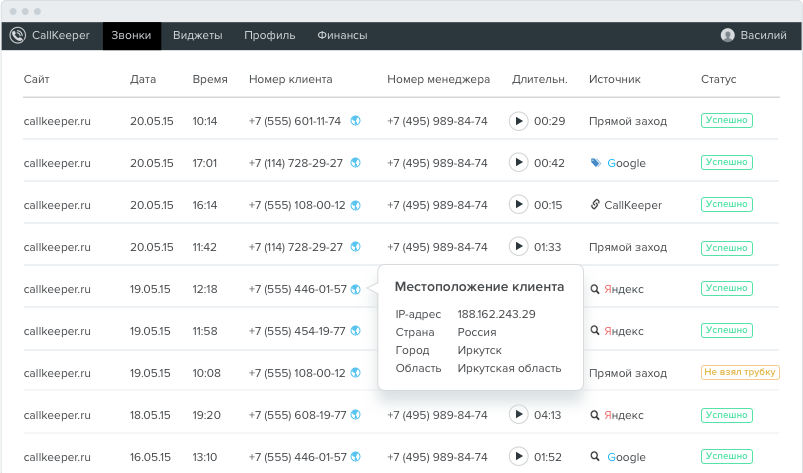Screen dimensions: 803x473
Task: Play the 04:13 call recording
Action: 518,415
